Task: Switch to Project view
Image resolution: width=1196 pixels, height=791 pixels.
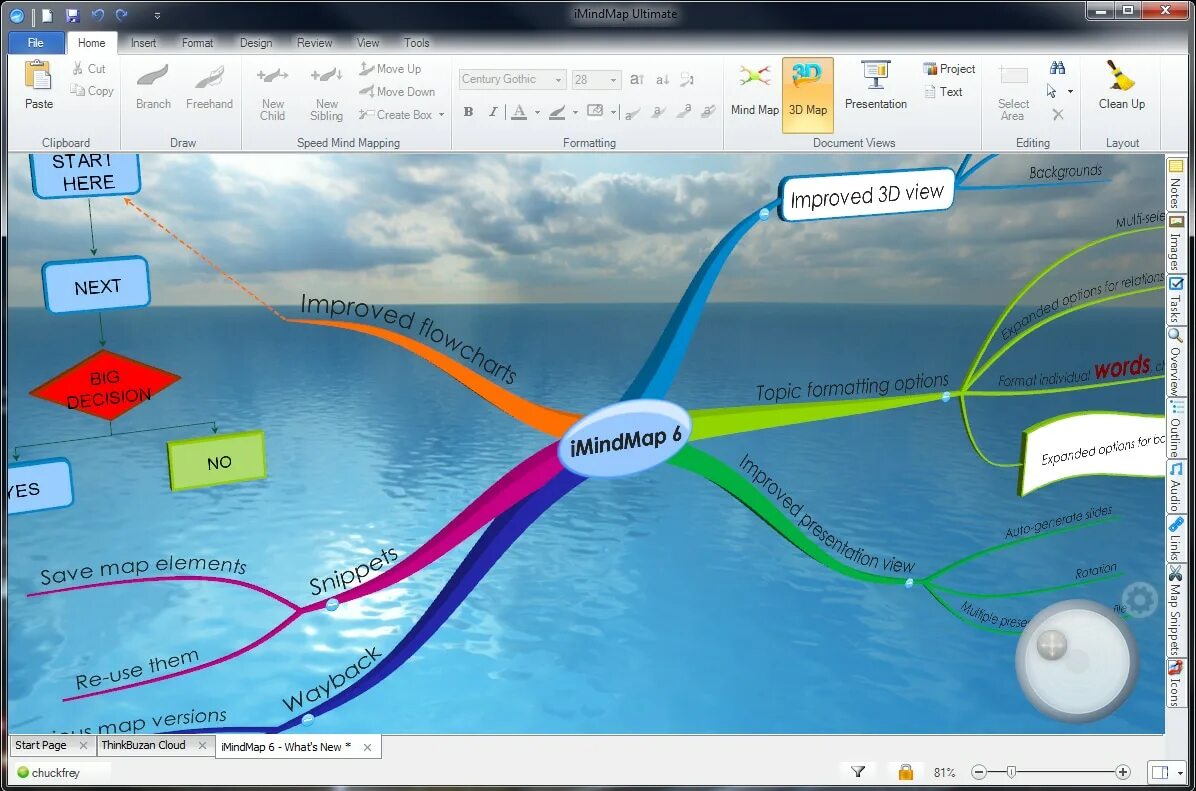Action: click(x=949, y=69)
